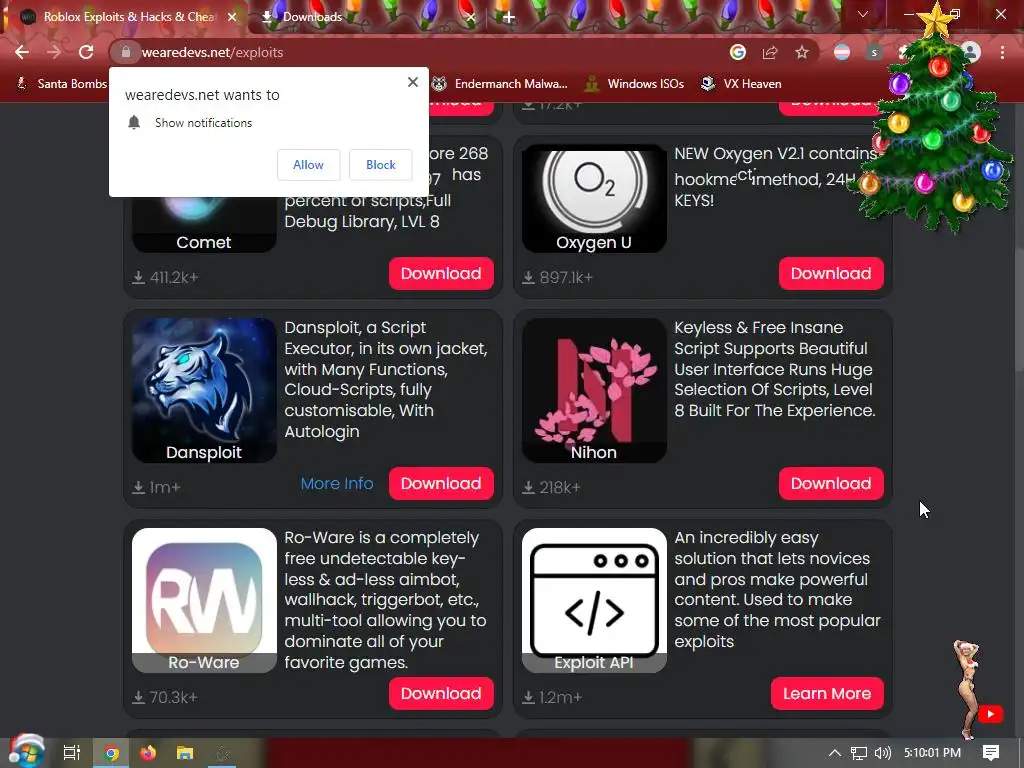
Task: Go back to the previous page
Action: [x=22, y=52]
